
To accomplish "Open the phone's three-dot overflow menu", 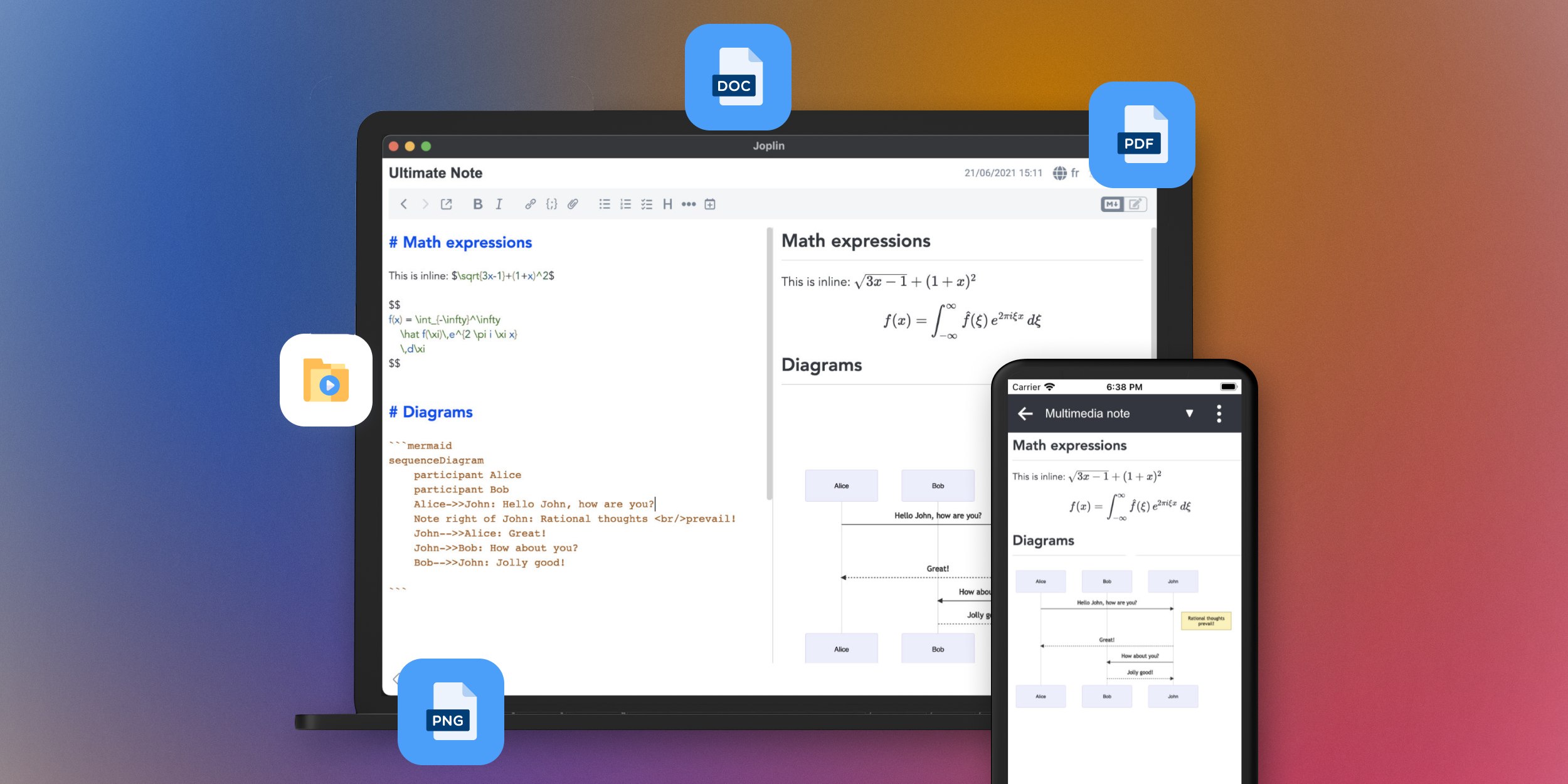I will pyautogui.click(x=1219, y=413).
